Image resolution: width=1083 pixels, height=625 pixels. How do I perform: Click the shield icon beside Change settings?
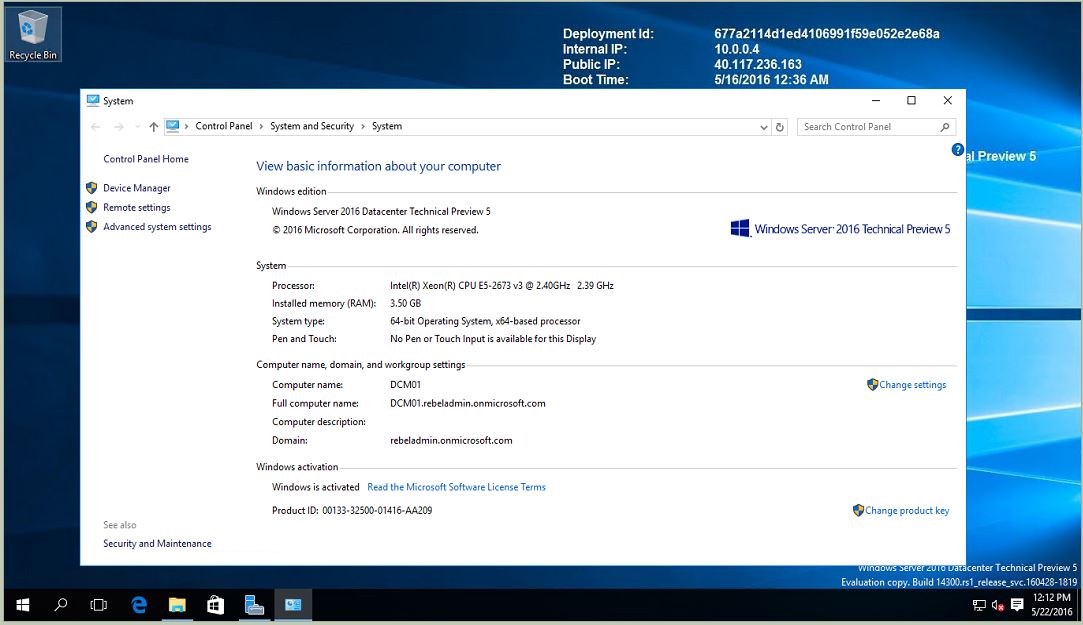(872, 385)
